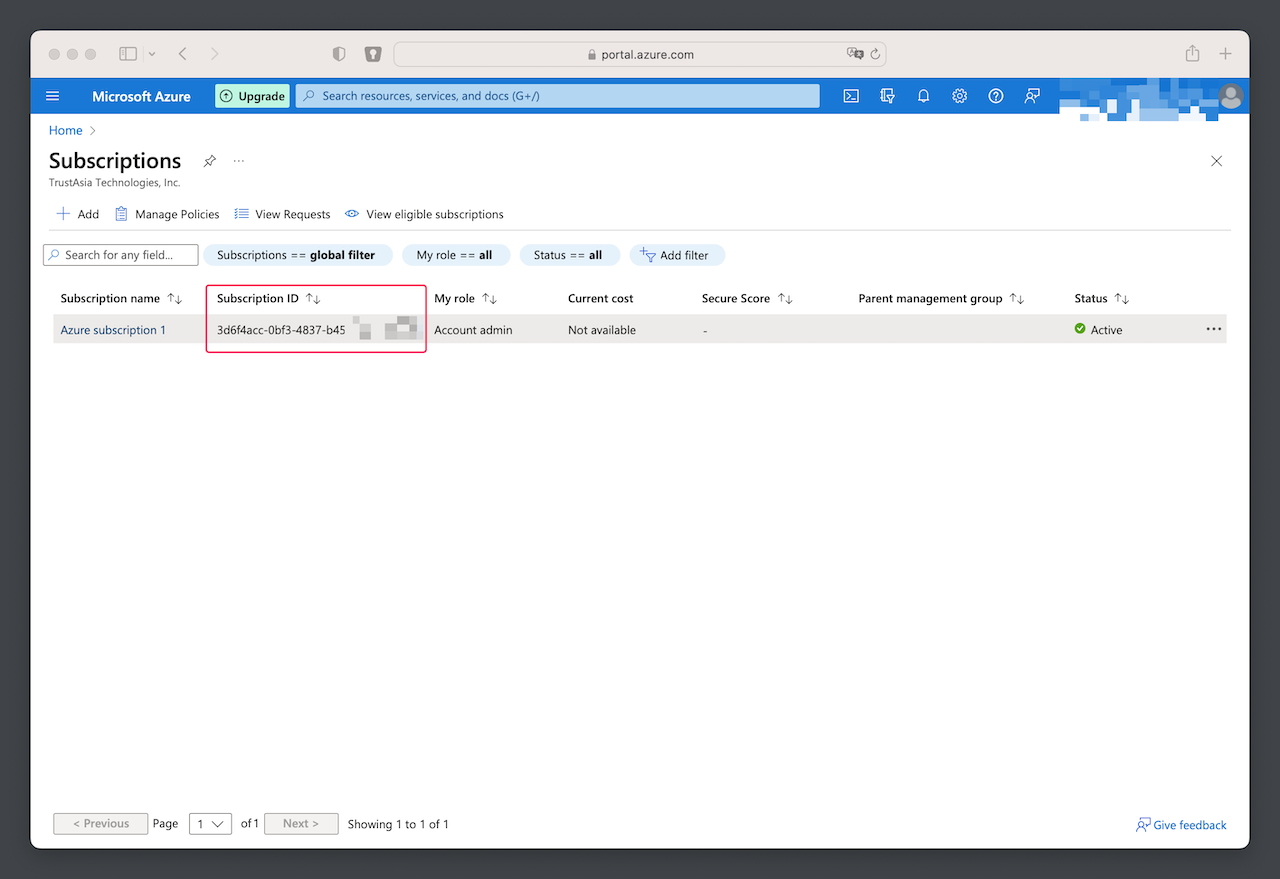Viewport: 1280px width, 879px height.
Task: Open the Help question mark icon
Action: coord(995,96)
